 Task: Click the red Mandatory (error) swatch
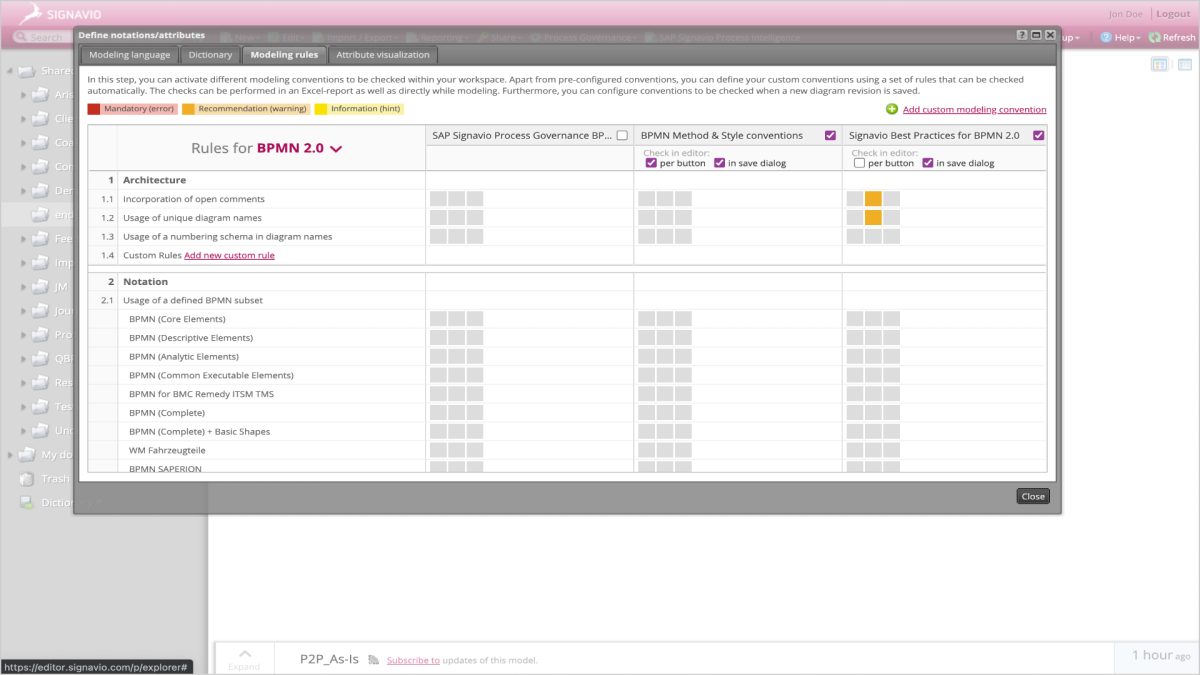(x=96, y=108)
